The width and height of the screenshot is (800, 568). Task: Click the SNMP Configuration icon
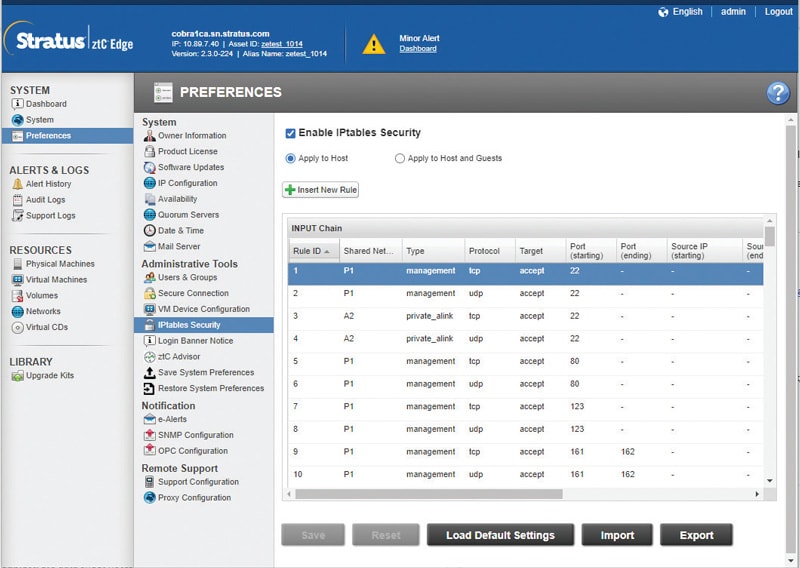[149, 435]
